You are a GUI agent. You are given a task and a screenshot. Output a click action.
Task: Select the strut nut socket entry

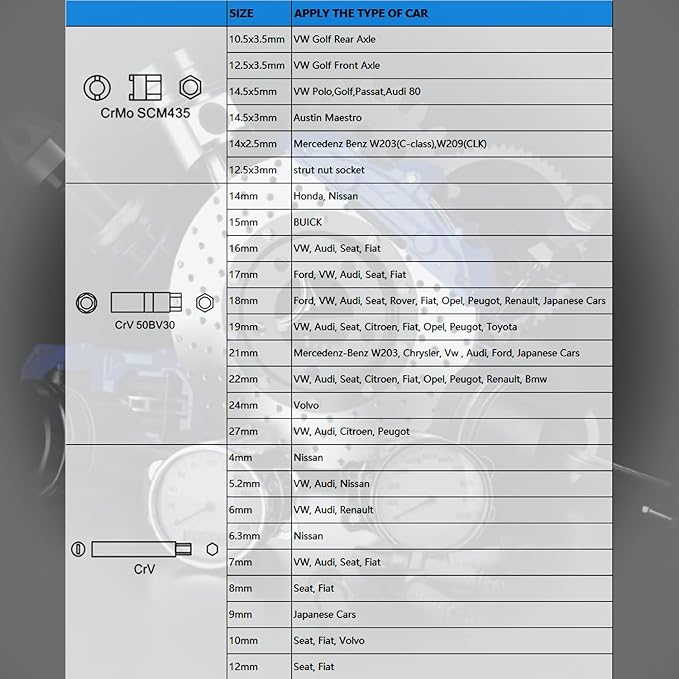(328, 170)
